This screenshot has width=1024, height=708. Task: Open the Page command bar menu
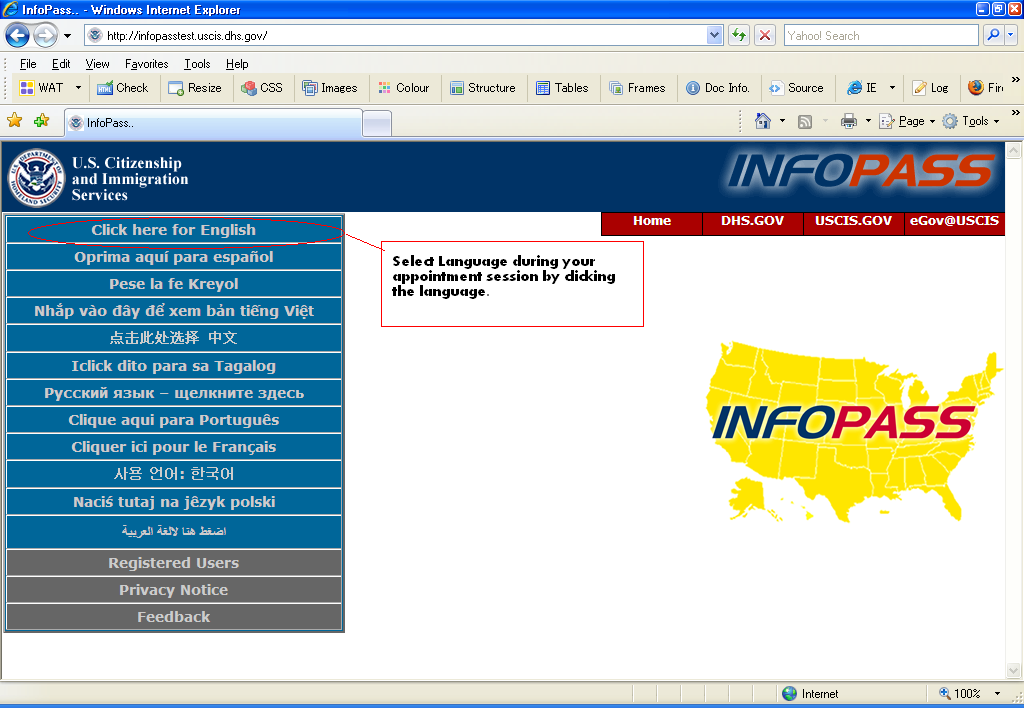pyautogui.click(x=907, y=121)
